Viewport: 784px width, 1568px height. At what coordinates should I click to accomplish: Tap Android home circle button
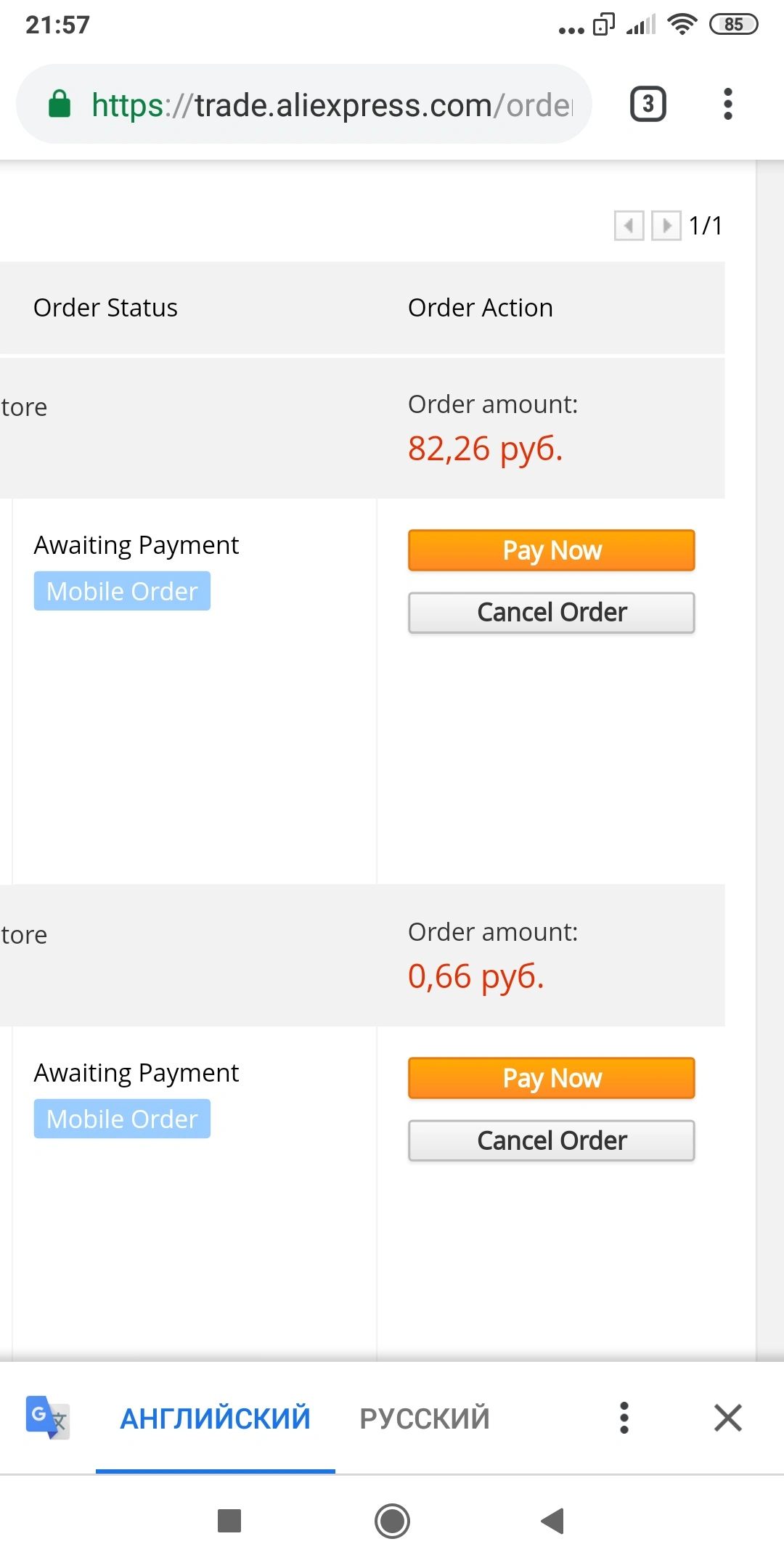click(x=392, y=1520)
